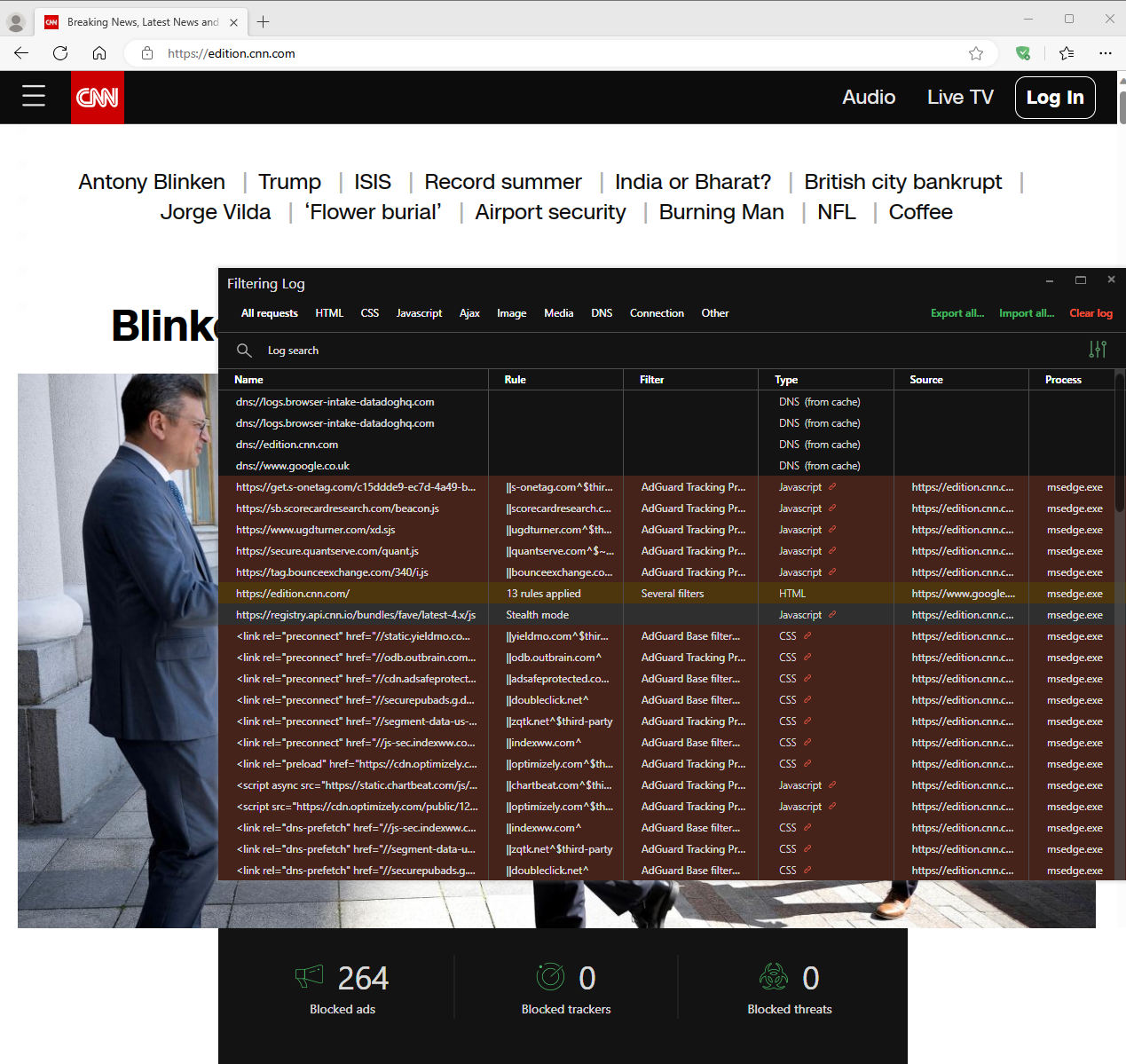1126x1064 pixels.
Task: Sort by the Source column header
Action: pyautogui.click(x=961, y=380)
